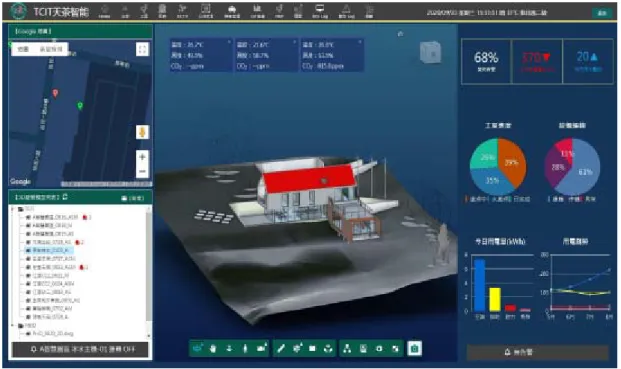Activate the First Person walk tool

coord(245,348)
